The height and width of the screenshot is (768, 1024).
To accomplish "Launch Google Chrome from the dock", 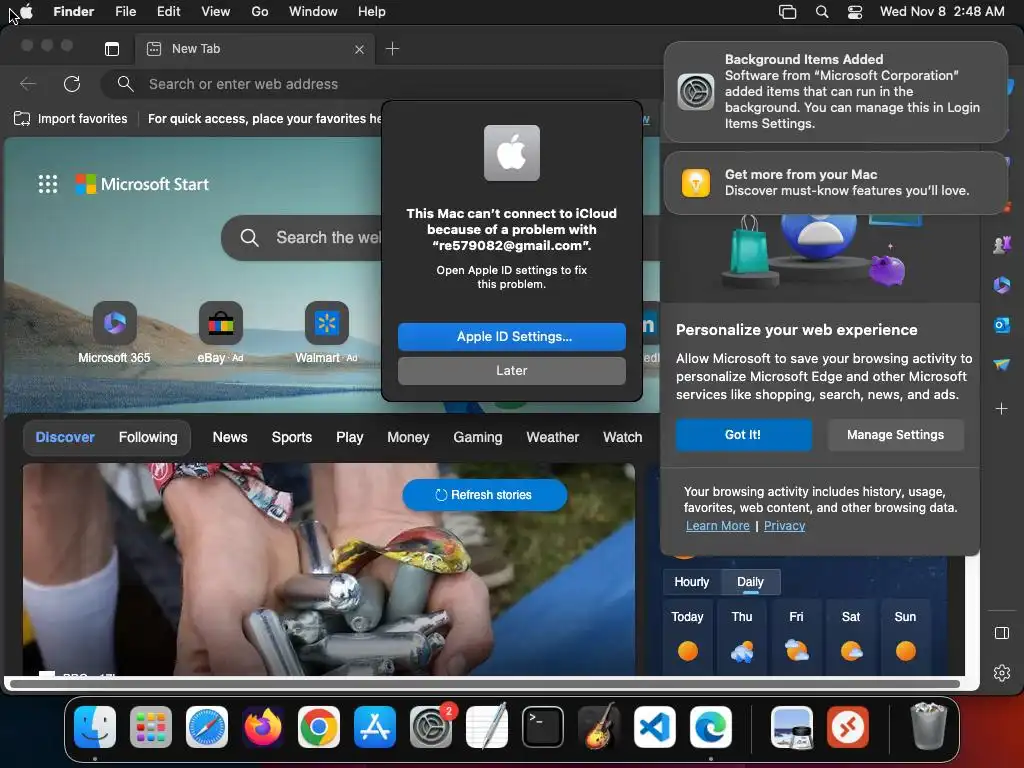I will pos(319,727).
